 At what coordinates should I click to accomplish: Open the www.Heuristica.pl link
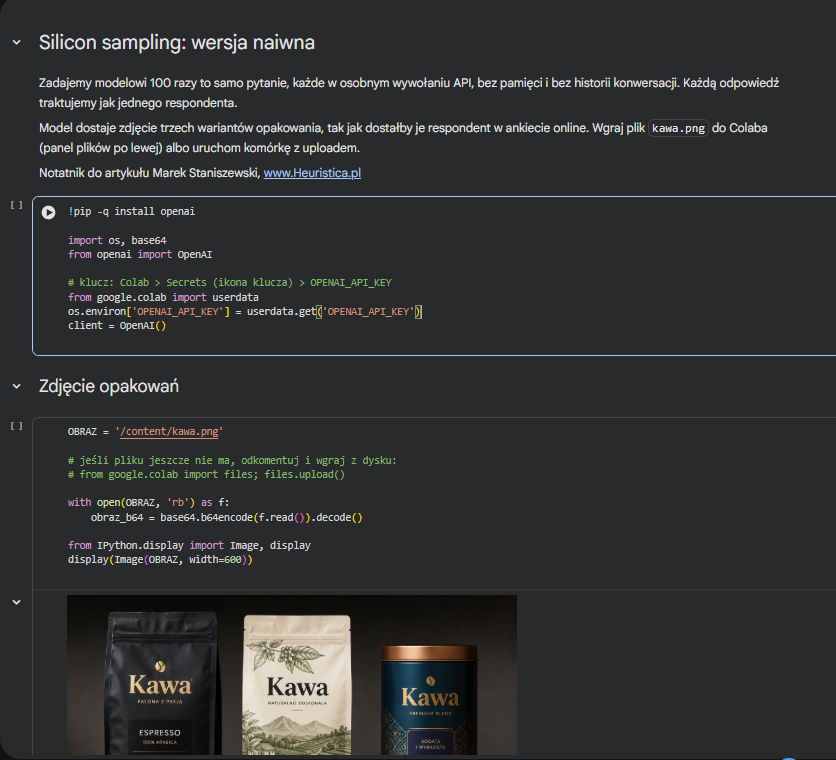312,173
